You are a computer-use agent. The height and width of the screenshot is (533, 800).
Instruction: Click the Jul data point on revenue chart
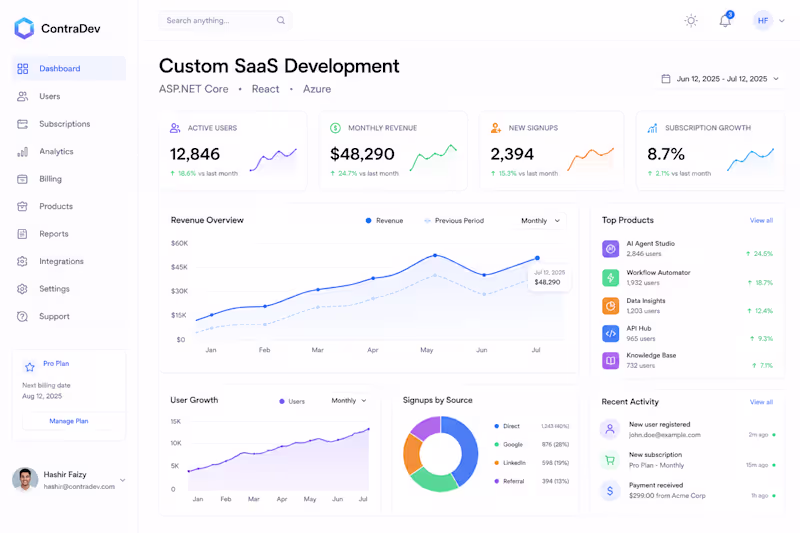click(537, 258)
